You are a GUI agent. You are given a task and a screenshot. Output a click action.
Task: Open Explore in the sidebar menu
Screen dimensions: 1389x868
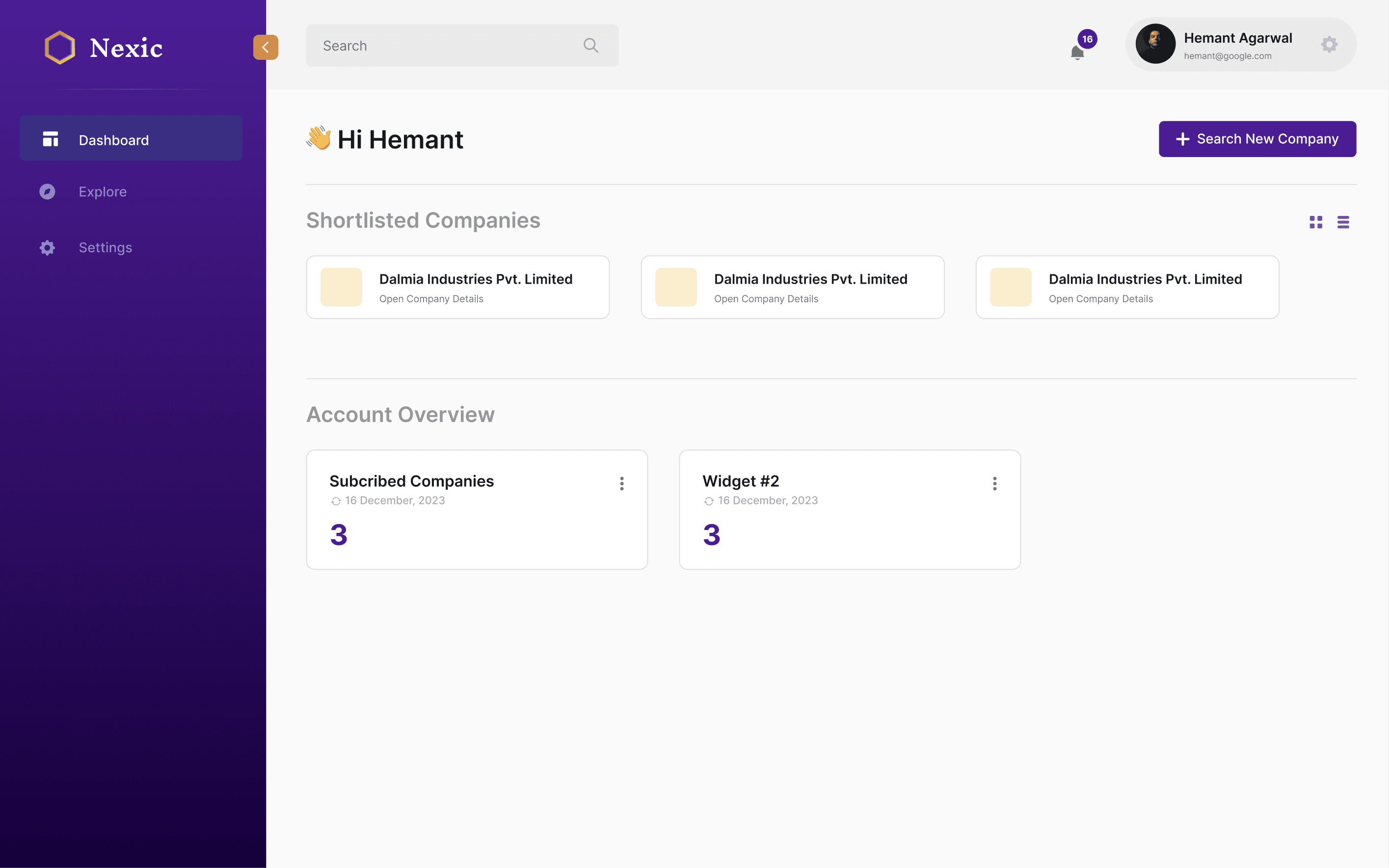pyautogui.click(x=103, y=192)
